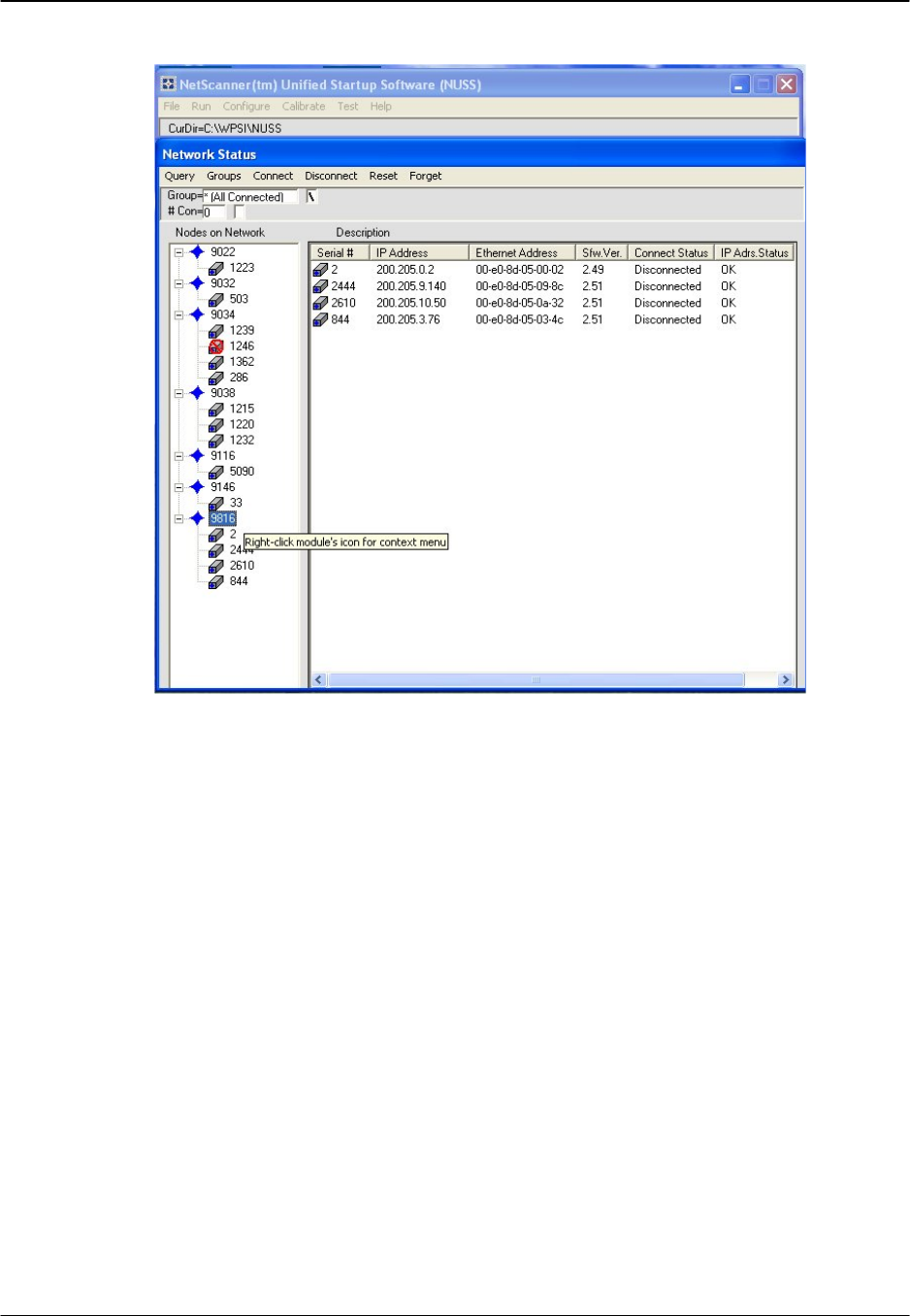Open the Query menu
Viewport: 910px width, 1316px height.
pyautogui.click(x=179, y=176)
